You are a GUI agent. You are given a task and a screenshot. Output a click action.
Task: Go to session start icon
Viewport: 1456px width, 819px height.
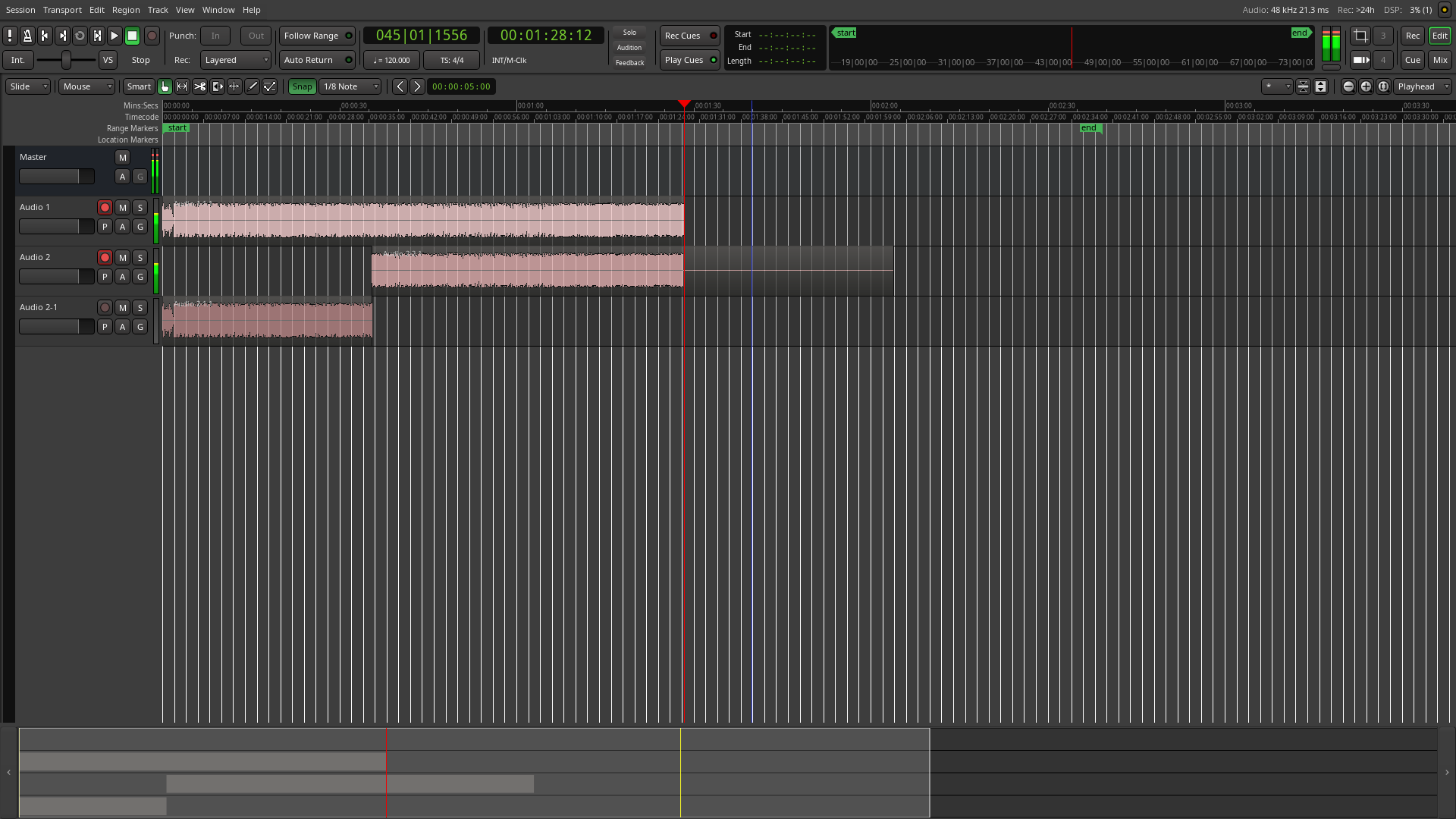tap(45, 36)
